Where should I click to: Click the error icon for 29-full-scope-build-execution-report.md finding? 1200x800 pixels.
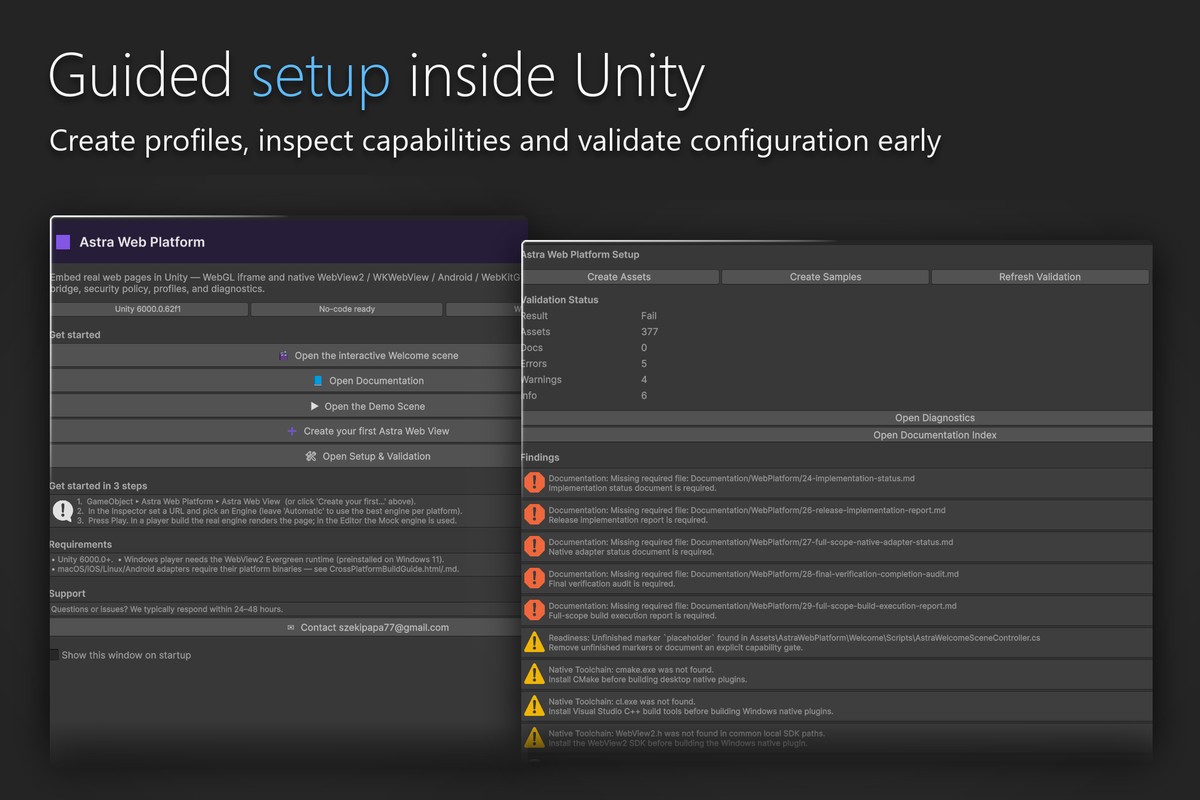coord(535,611)
